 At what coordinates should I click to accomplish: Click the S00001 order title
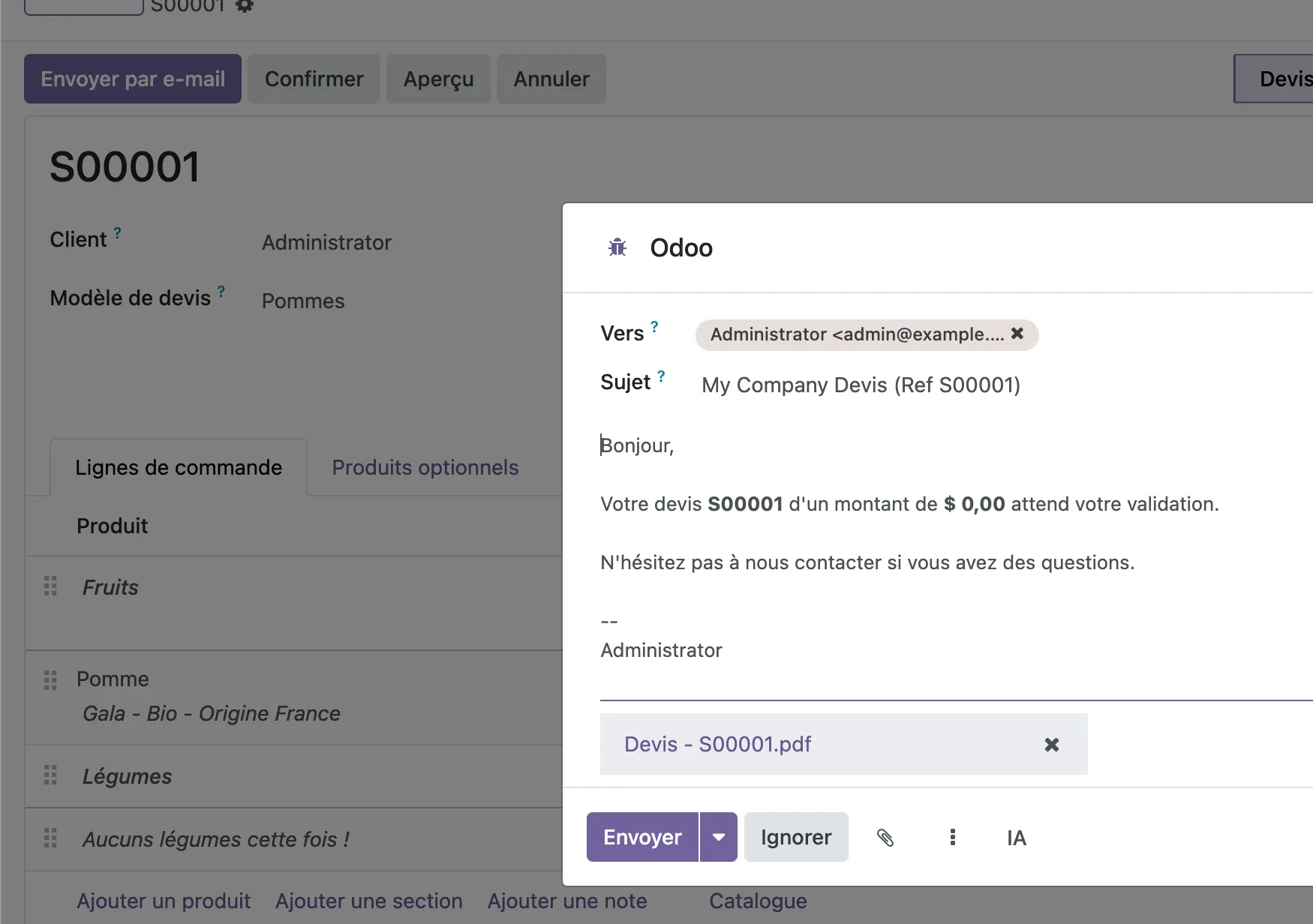point(125,166)
